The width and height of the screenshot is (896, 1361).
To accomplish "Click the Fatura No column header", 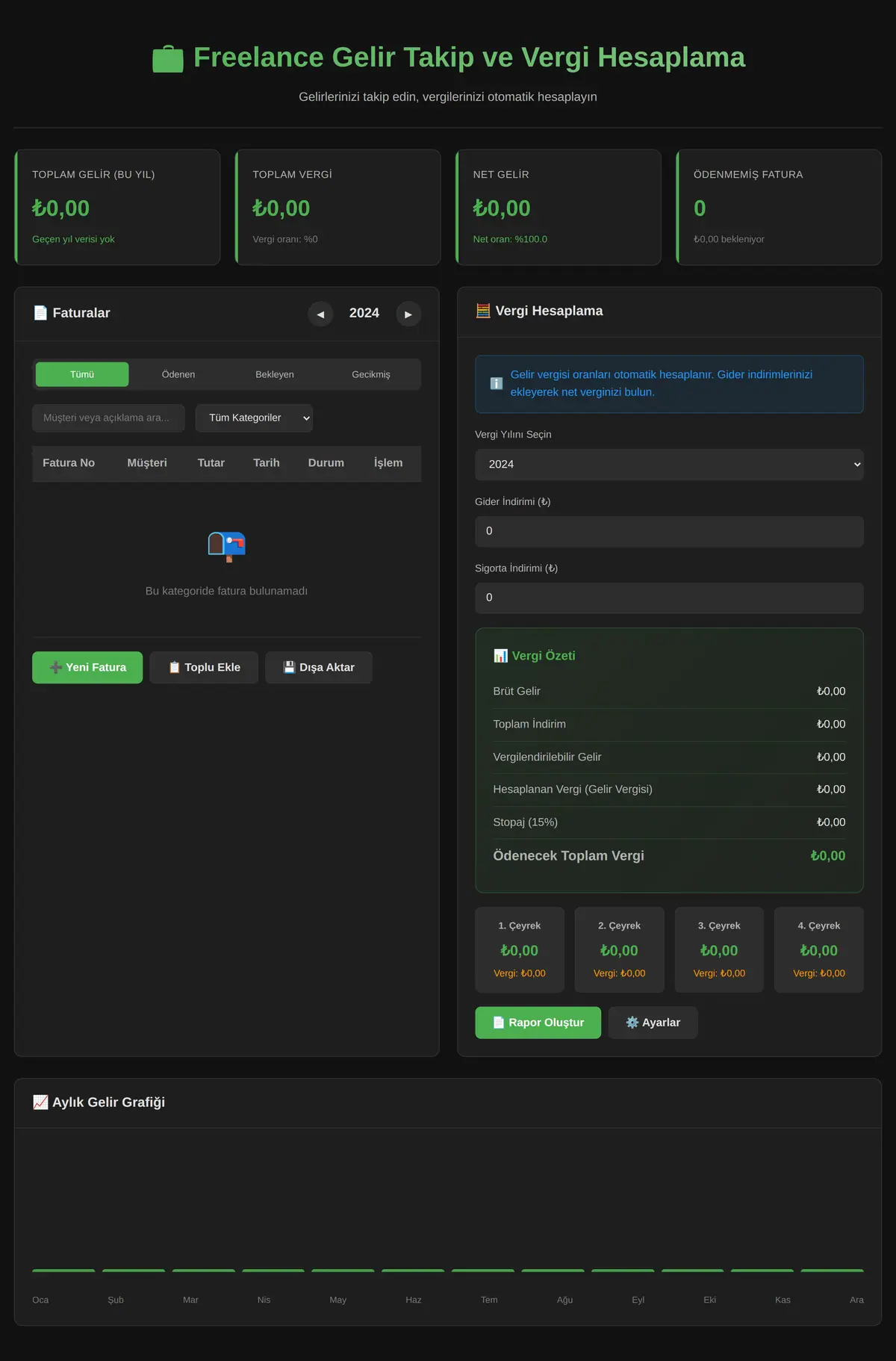I will coord(69,463).
